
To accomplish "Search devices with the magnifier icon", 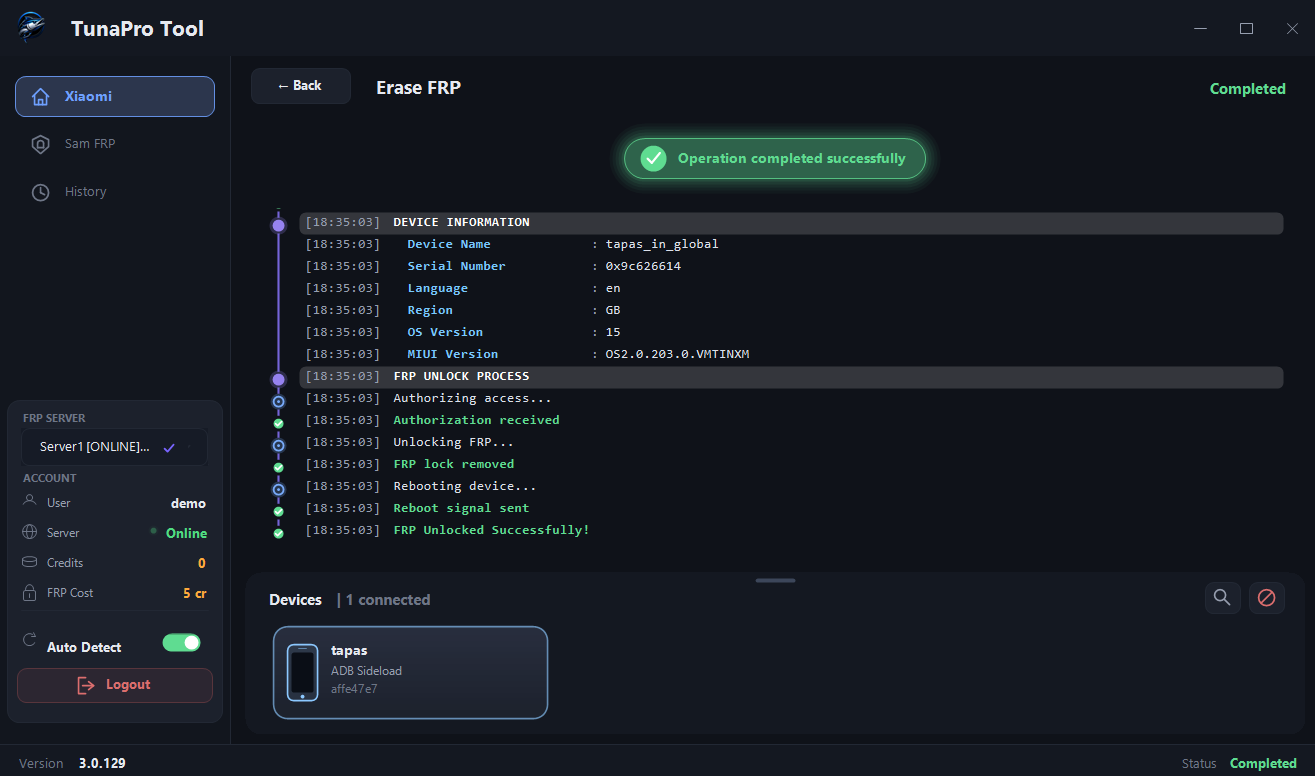I will 1222,598.
